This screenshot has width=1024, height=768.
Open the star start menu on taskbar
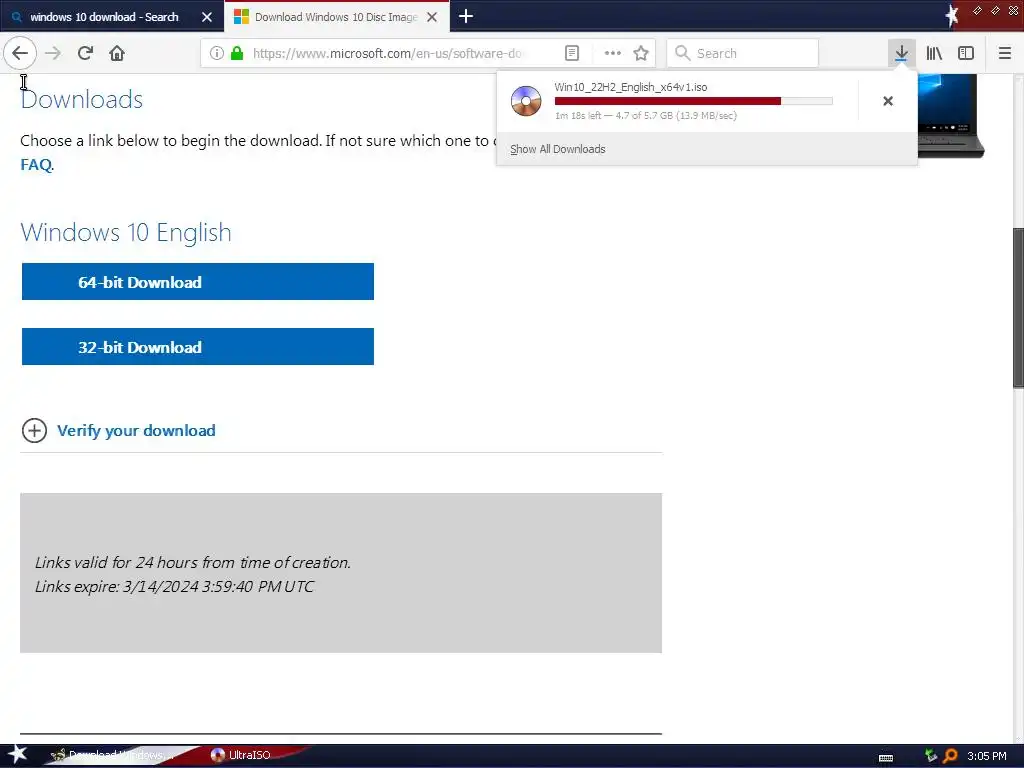pos(17,755)
